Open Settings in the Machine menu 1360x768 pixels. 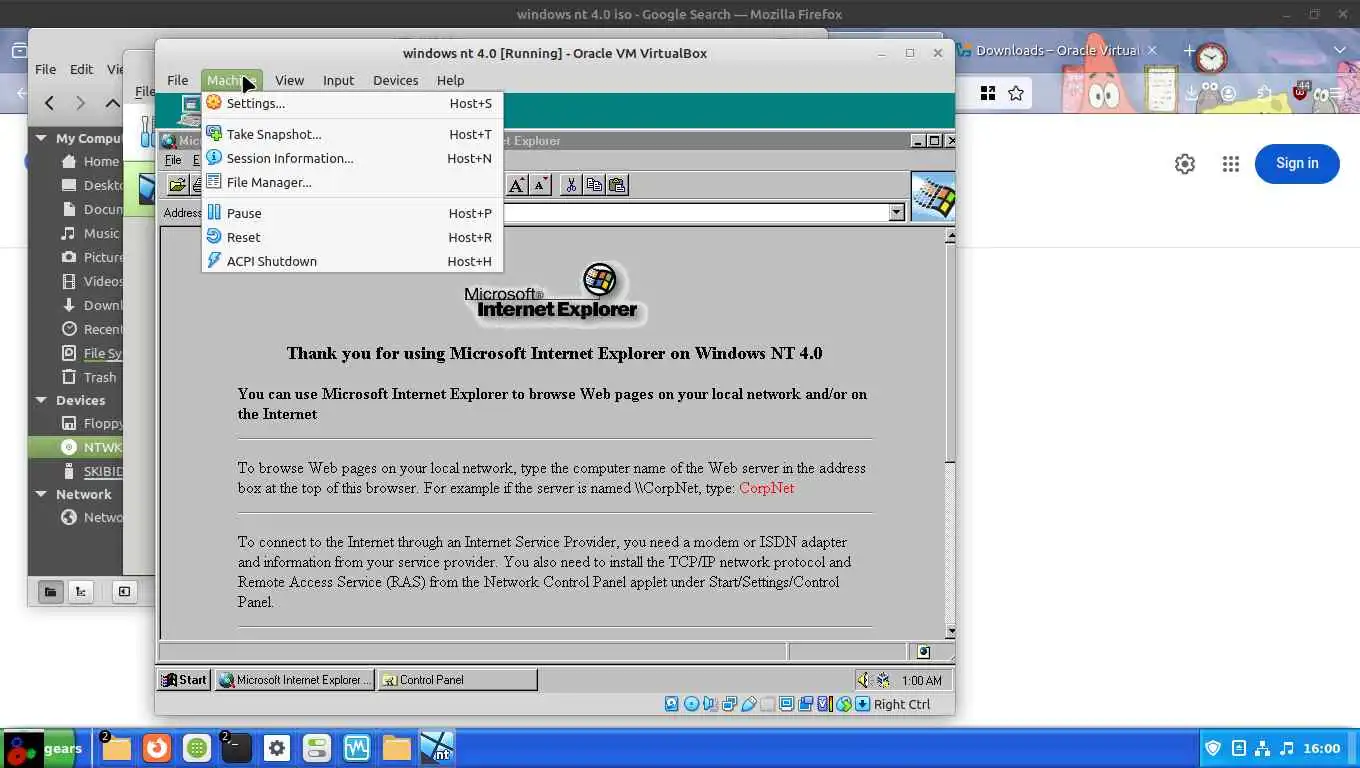pyautogui.click(x=352, y=103)
